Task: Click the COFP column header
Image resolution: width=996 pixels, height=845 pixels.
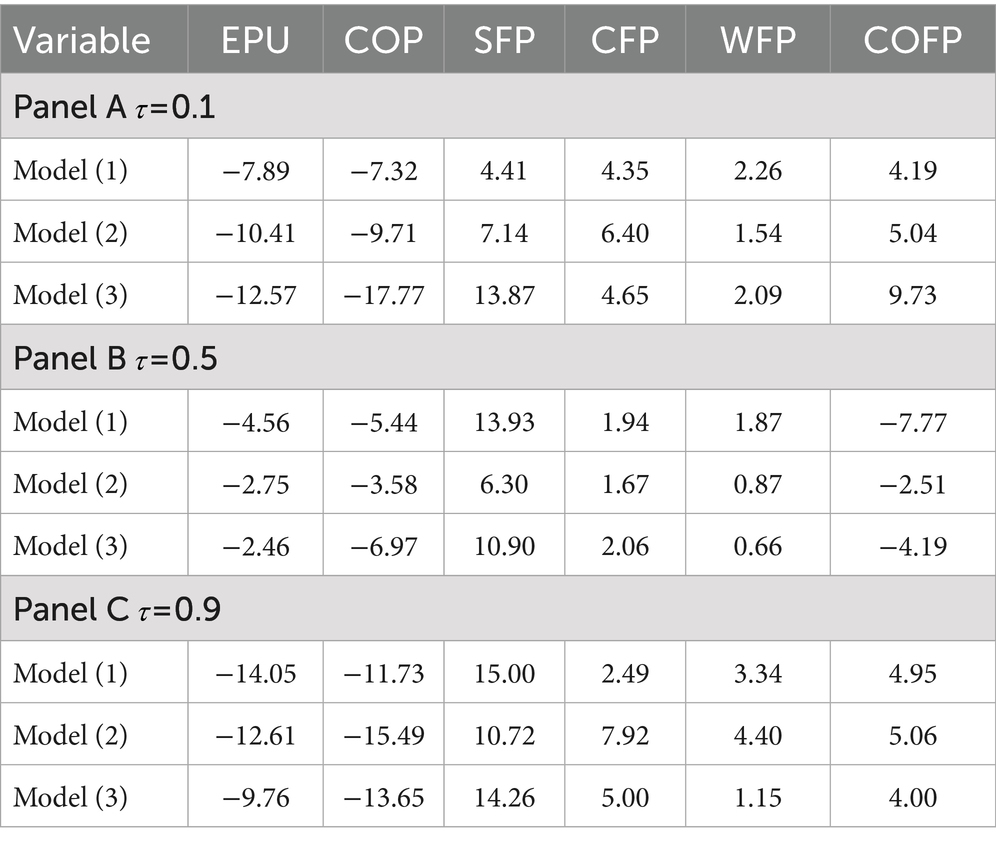Action: point(912,40)
